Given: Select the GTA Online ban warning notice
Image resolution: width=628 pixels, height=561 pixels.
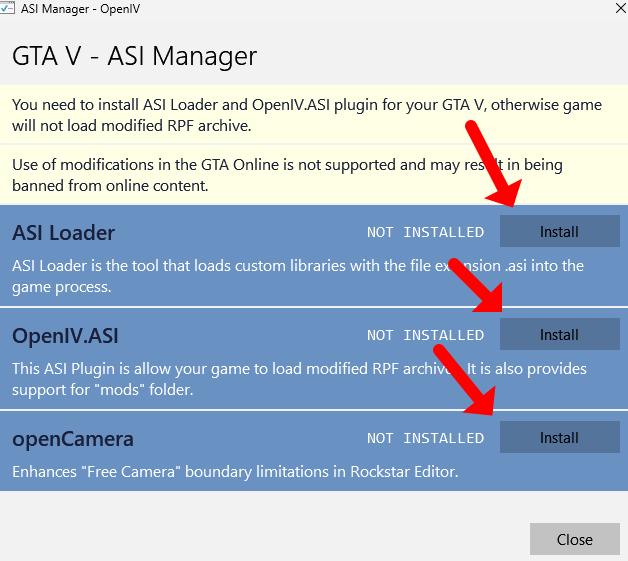Looking at the screenshot, I should [287, 175].
